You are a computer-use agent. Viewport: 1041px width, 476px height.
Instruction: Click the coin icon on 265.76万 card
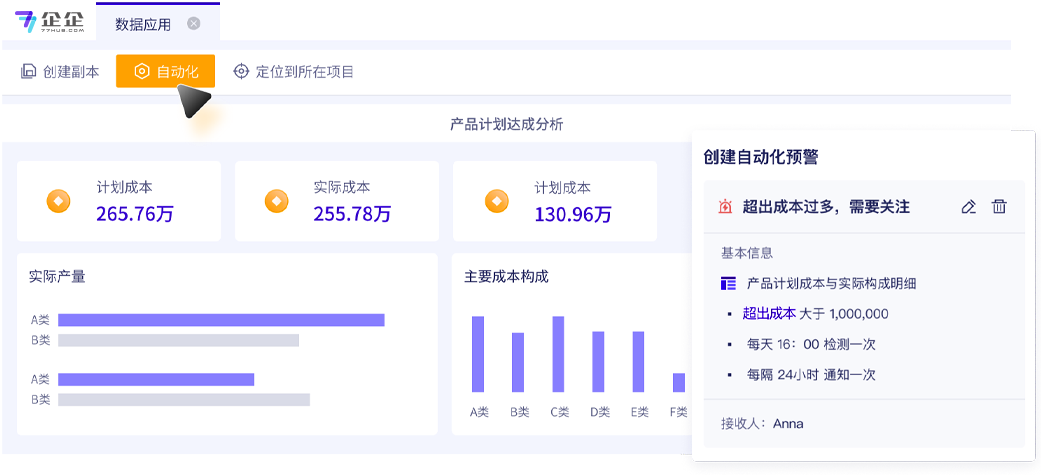pyautogui.click(x=59, y=201)
